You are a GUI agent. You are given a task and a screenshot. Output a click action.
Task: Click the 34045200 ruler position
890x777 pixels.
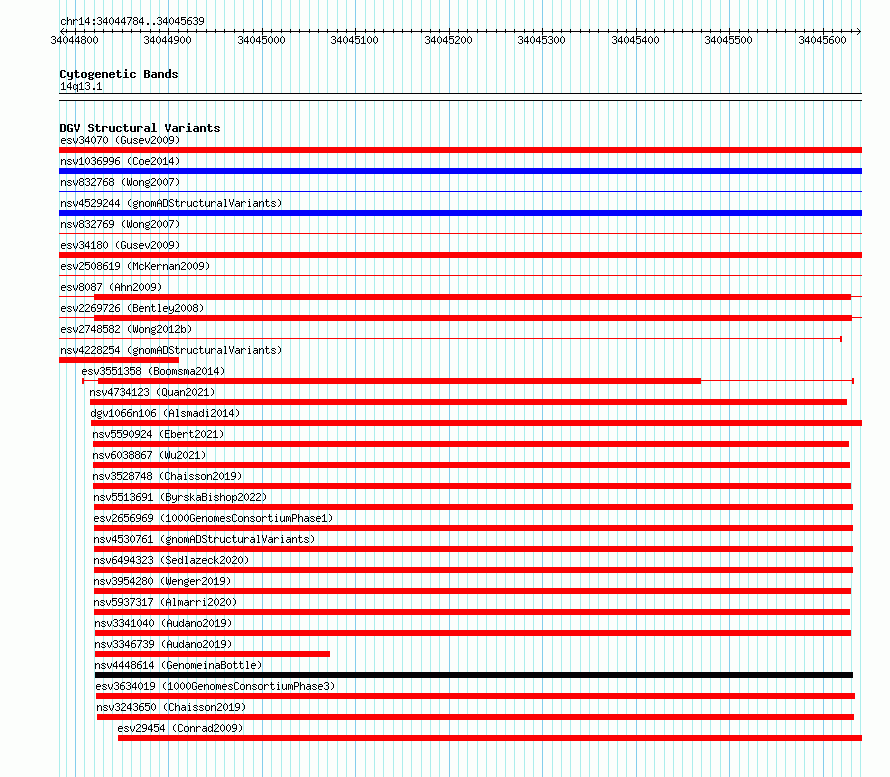pyautogui.click(x=448, y=40)
